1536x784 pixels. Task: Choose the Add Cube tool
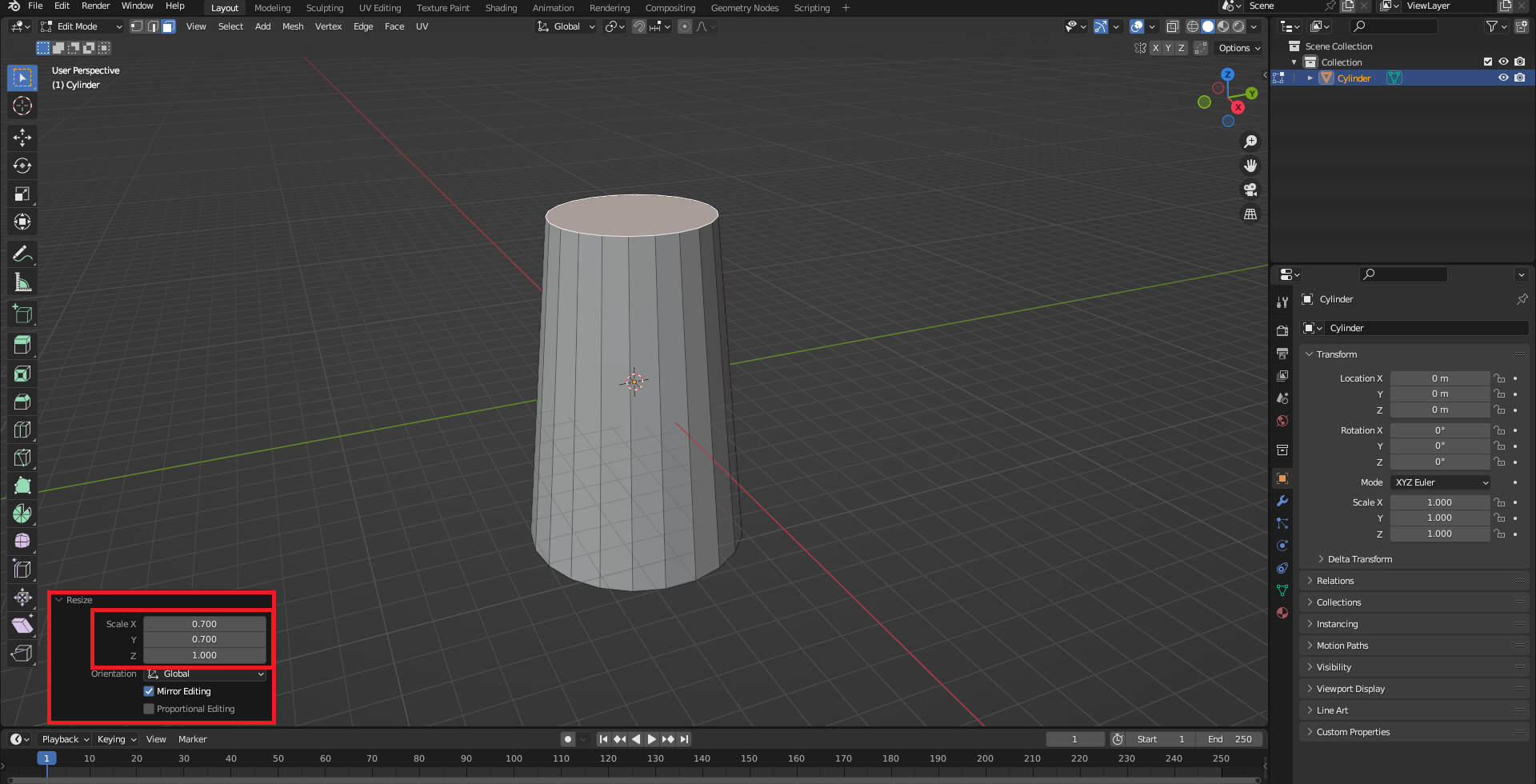tap(22, 314)
